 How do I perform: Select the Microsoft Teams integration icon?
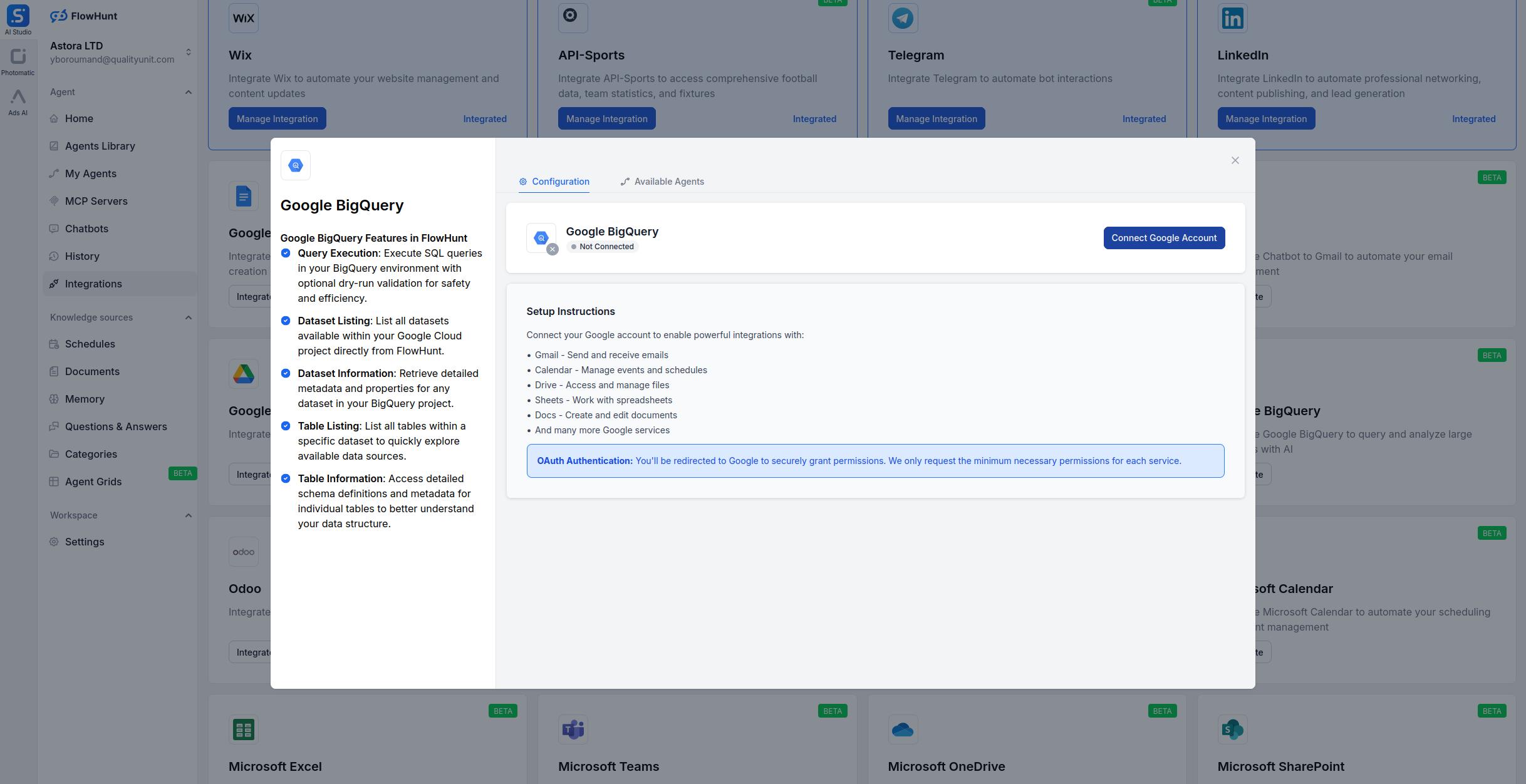(573, 729)
